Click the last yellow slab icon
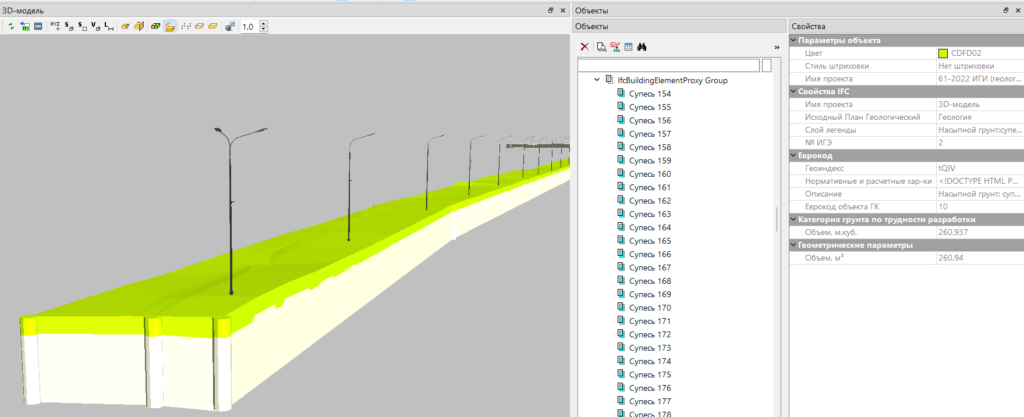1024x417 pixels. click(213, 27)
